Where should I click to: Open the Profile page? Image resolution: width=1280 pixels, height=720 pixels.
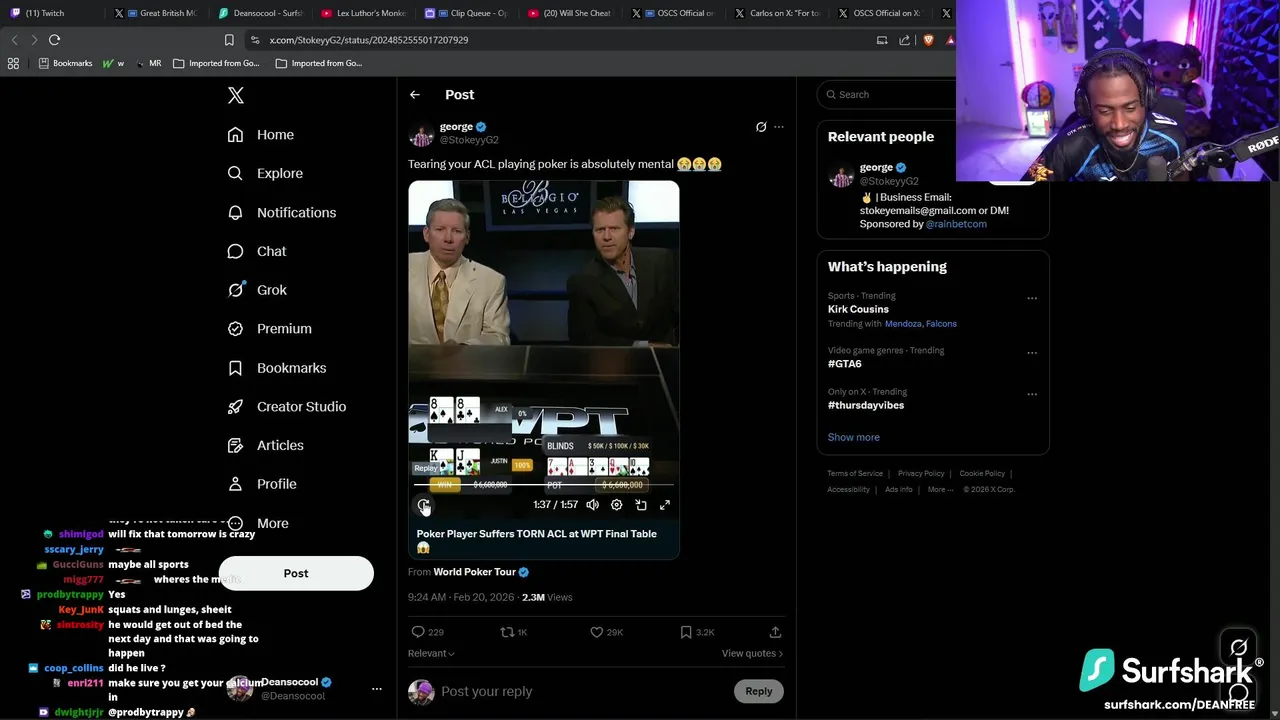(x=262, y=484)
